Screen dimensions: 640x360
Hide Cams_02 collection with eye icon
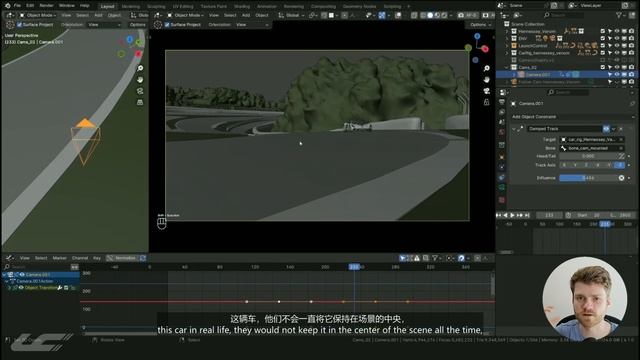click(617, 67)
